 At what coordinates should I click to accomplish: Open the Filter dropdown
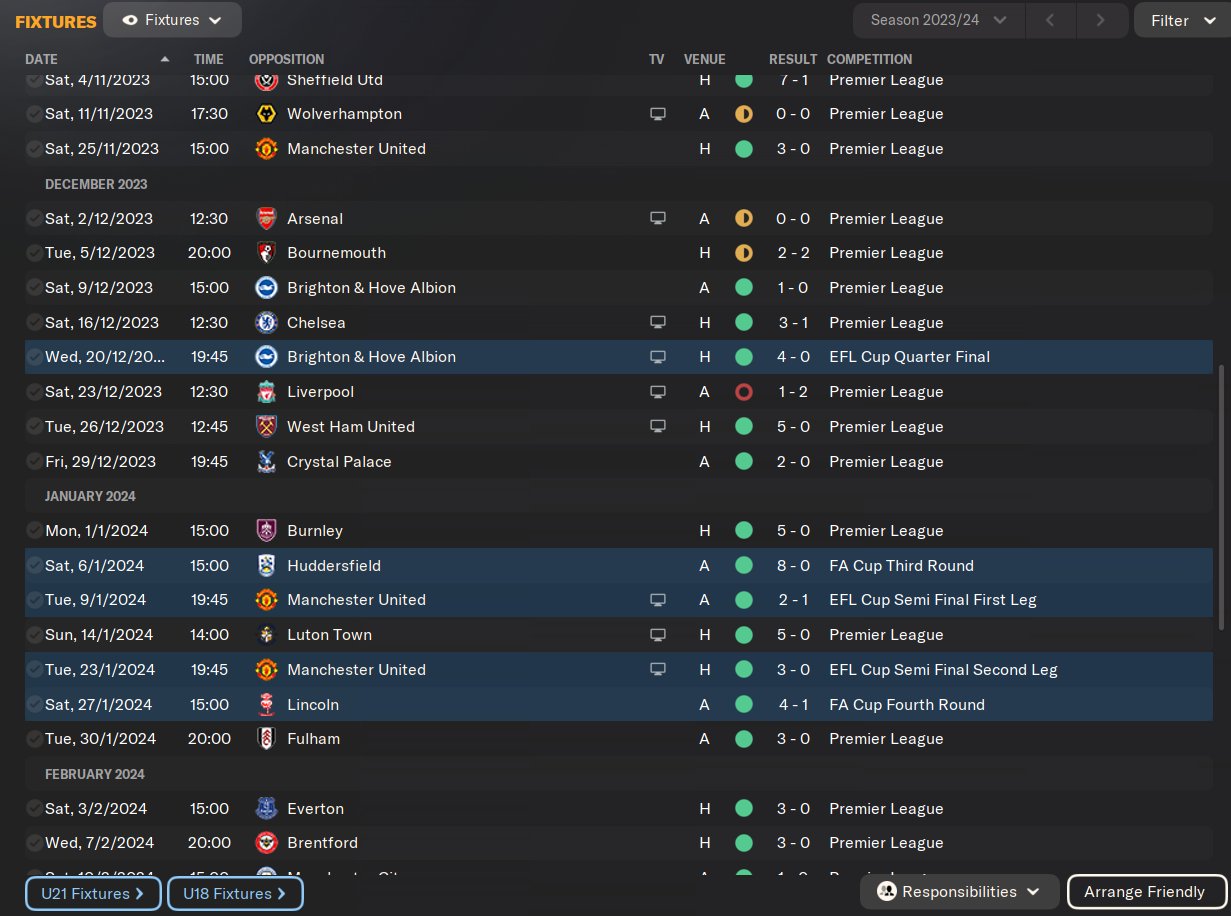[1181, 20]
